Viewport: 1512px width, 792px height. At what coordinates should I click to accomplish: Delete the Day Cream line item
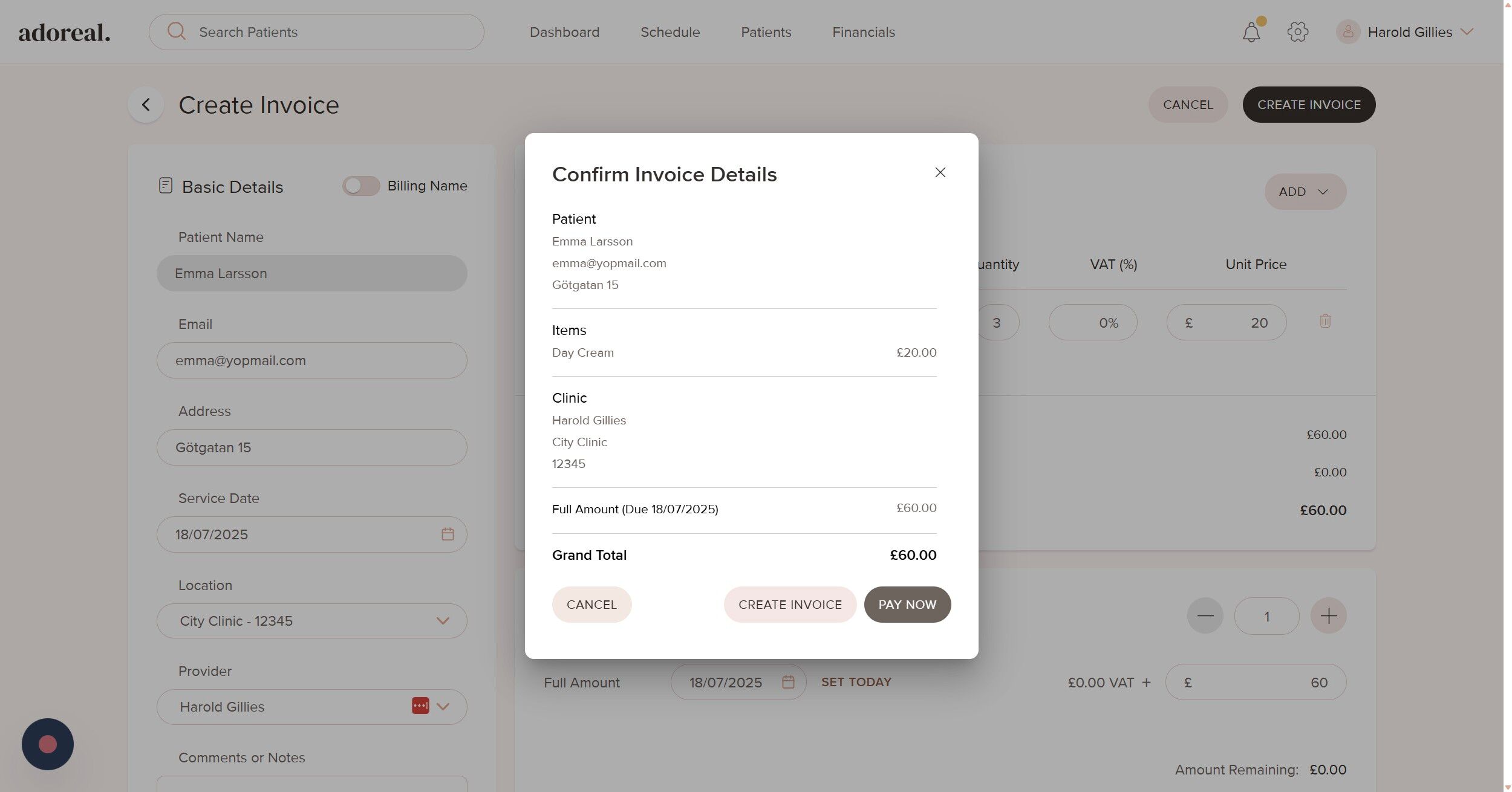(x=1325, y=322)
